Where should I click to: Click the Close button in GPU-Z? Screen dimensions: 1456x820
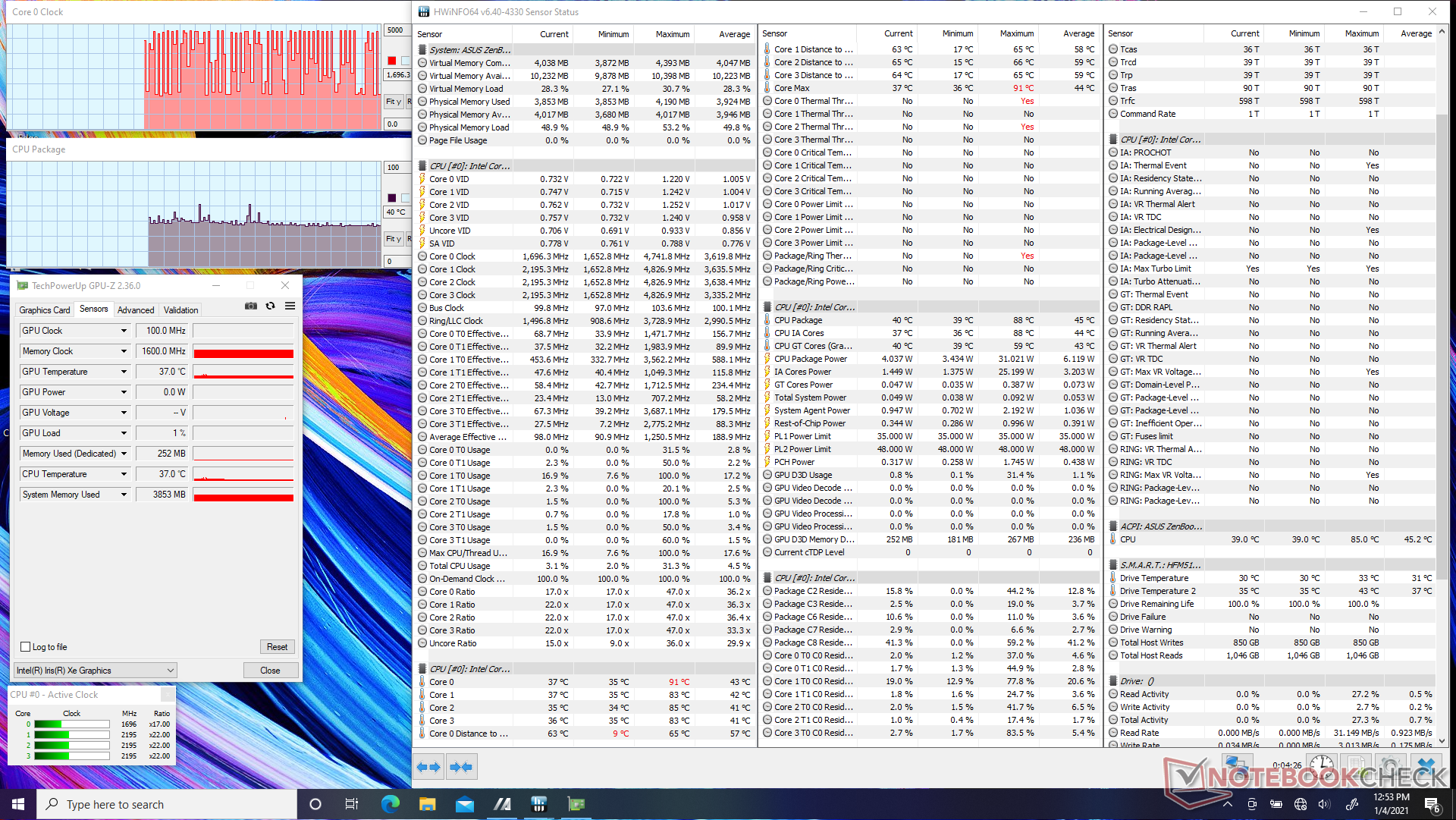pos(270,671)
